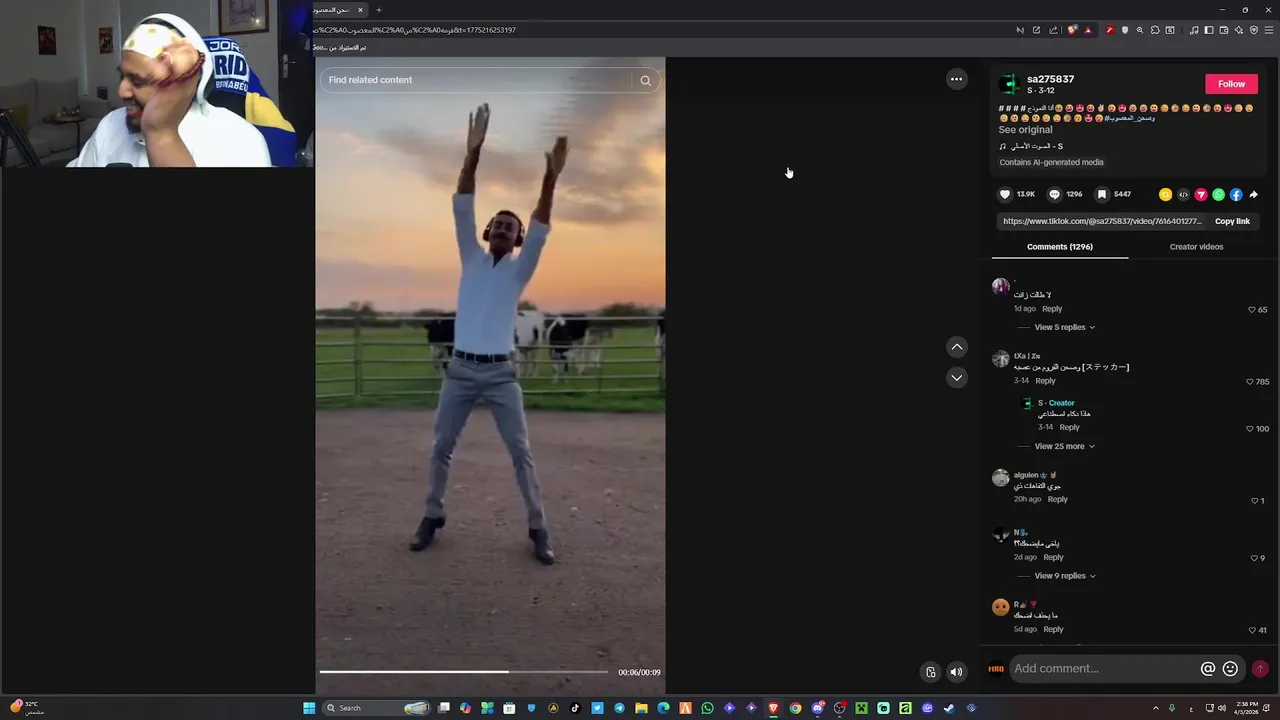Post the comment with the red arrow button
This screenshot has height=720, width=1280.
point(1260,668)
